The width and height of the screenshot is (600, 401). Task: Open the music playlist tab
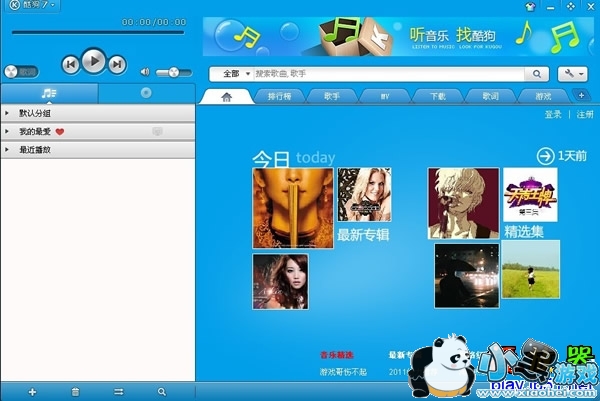(49, 93)
